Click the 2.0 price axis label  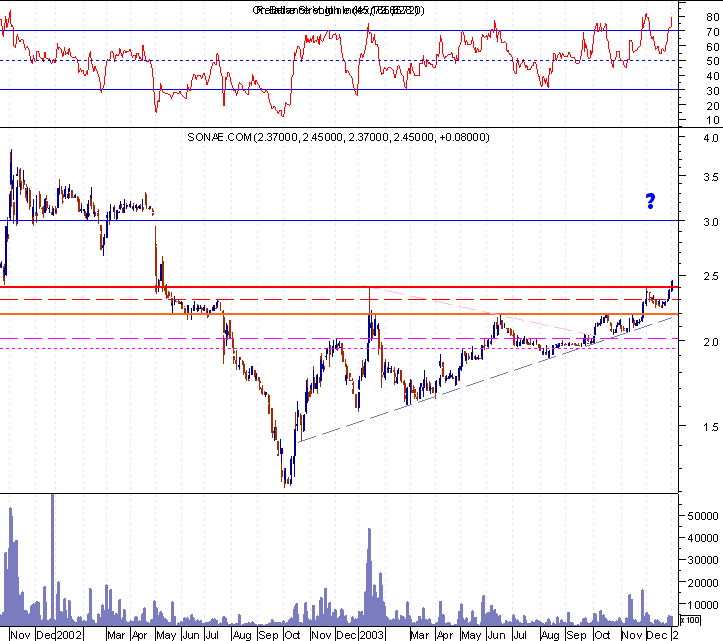pos(711,342)
